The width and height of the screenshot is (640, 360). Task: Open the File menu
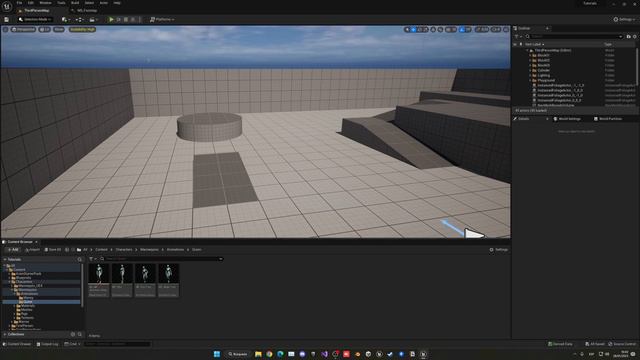pyautogui.click(x=19, y=3)
